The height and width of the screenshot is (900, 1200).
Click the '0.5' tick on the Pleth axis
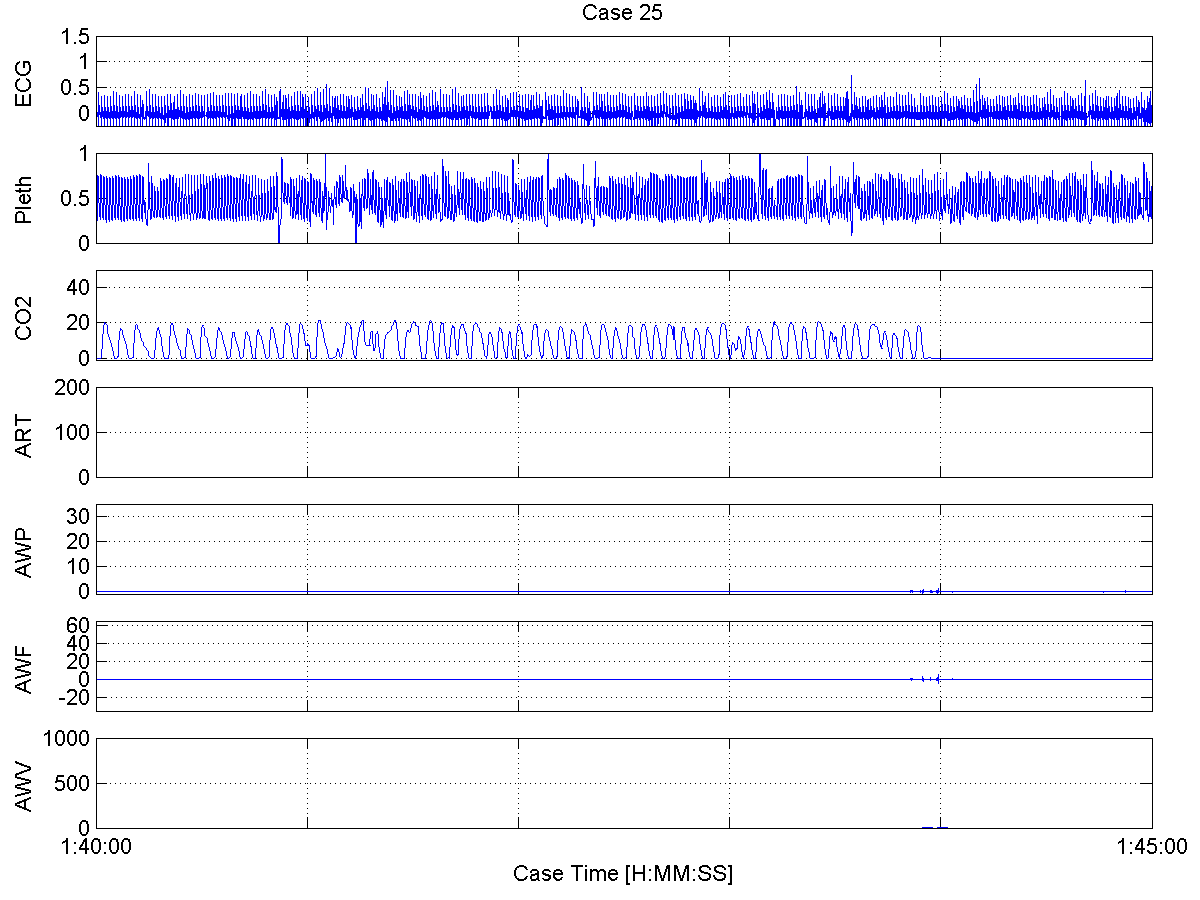tap(77, 198)
